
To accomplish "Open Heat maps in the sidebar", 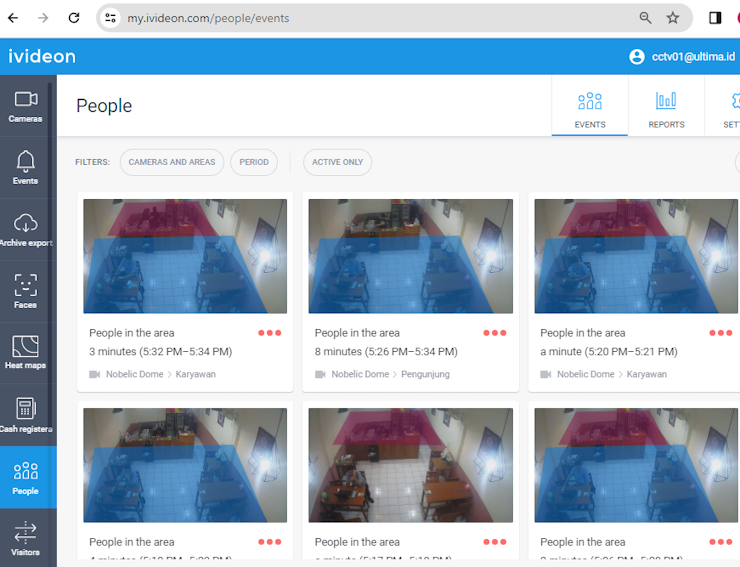I will 25,353.
